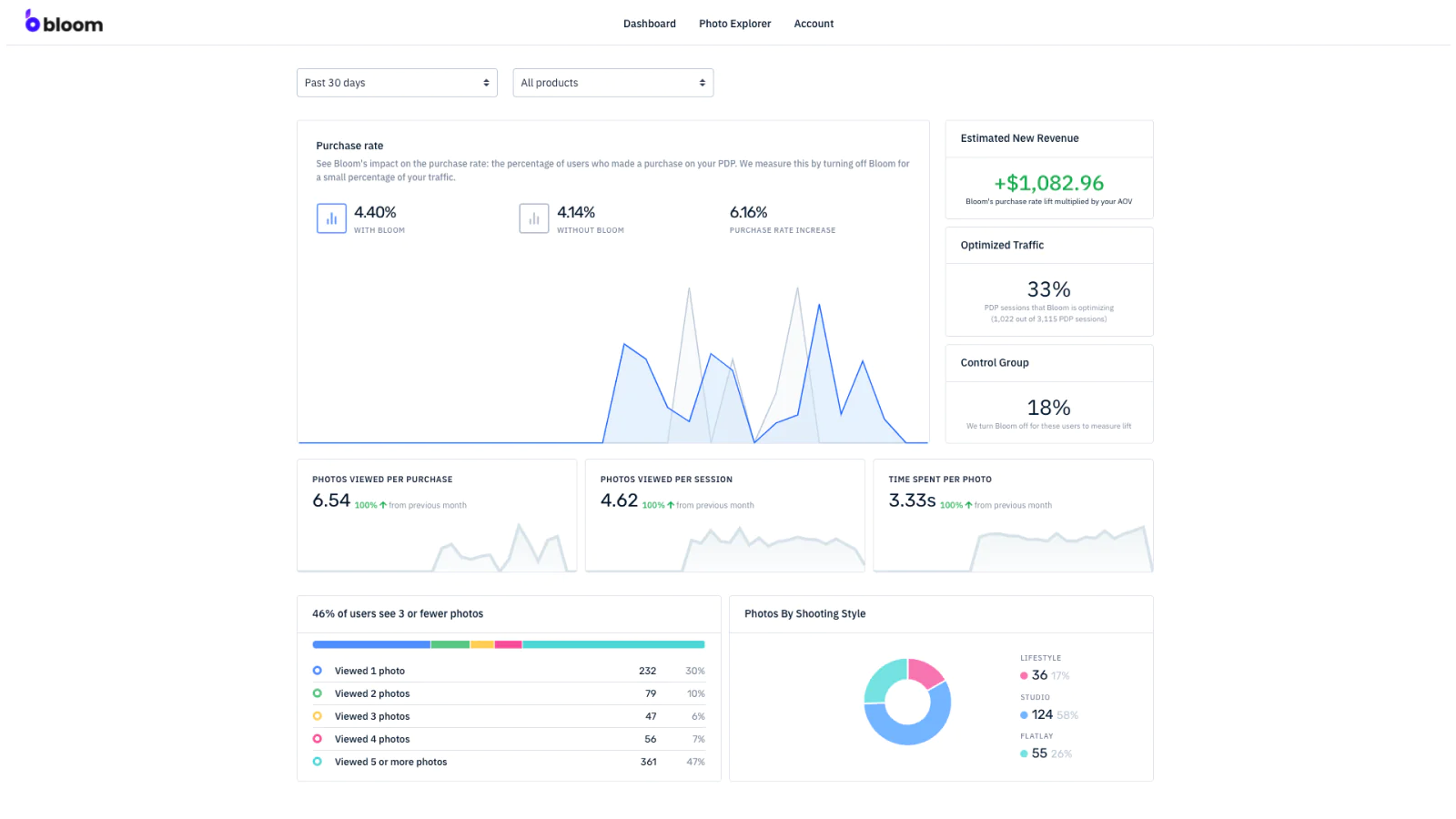
Task: Click the 6.16% purchase rate increase
Action: click(748, 212)
